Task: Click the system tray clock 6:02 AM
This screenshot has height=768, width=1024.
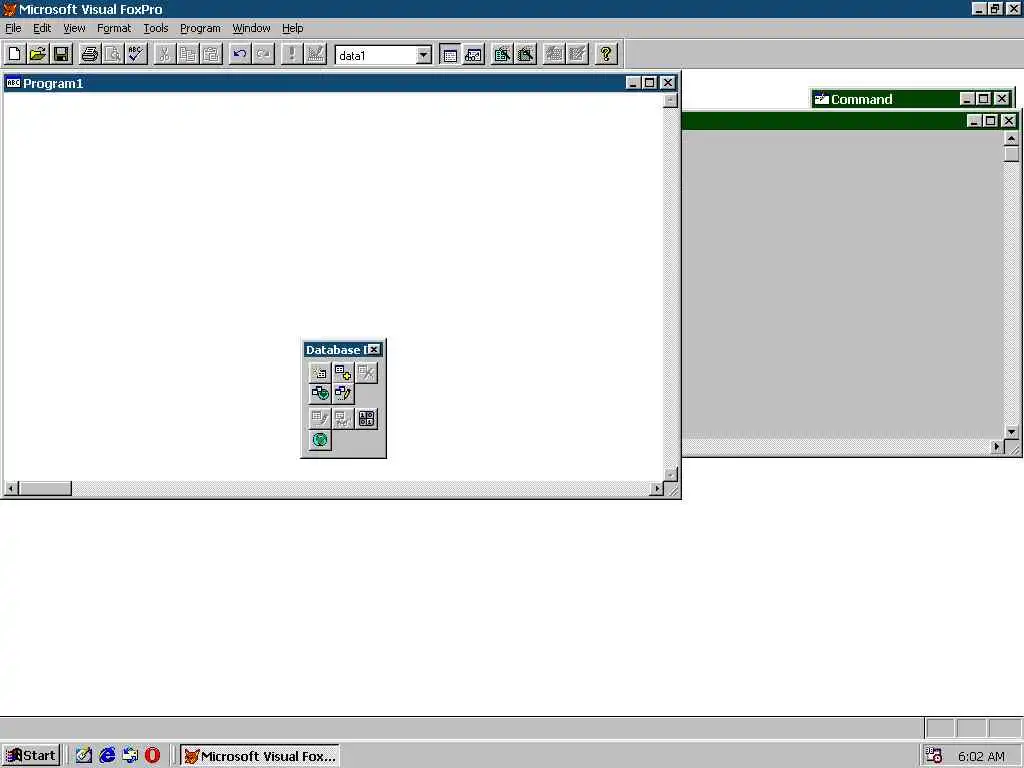Action: point(981,756)
